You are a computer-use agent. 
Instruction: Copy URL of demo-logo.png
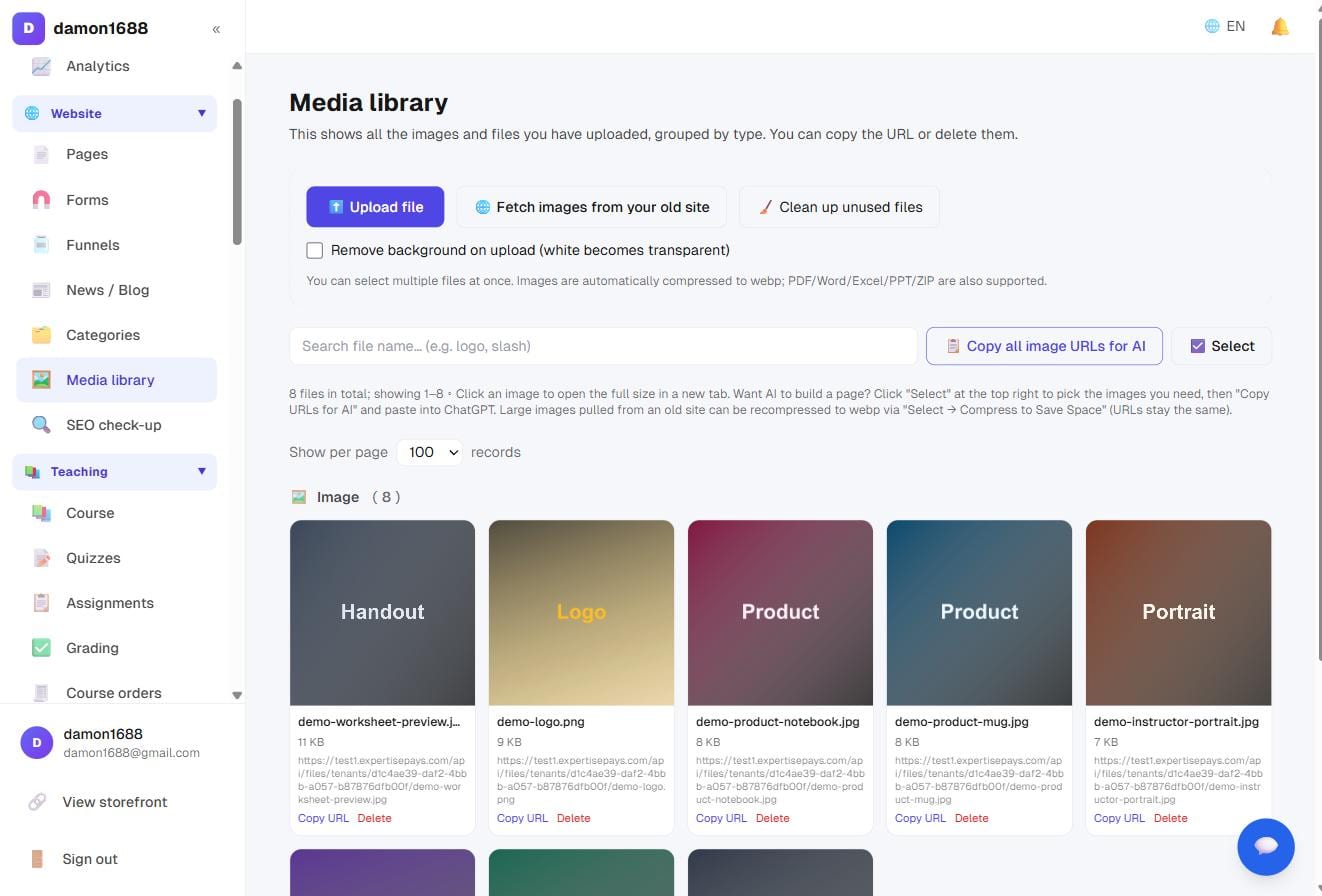(x=522, y=818)
